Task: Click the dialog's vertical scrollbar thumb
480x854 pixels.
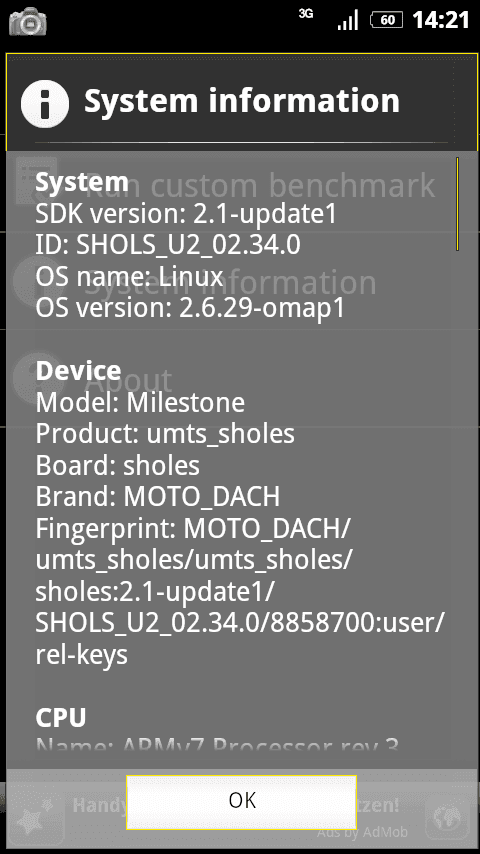Action: 457,204
